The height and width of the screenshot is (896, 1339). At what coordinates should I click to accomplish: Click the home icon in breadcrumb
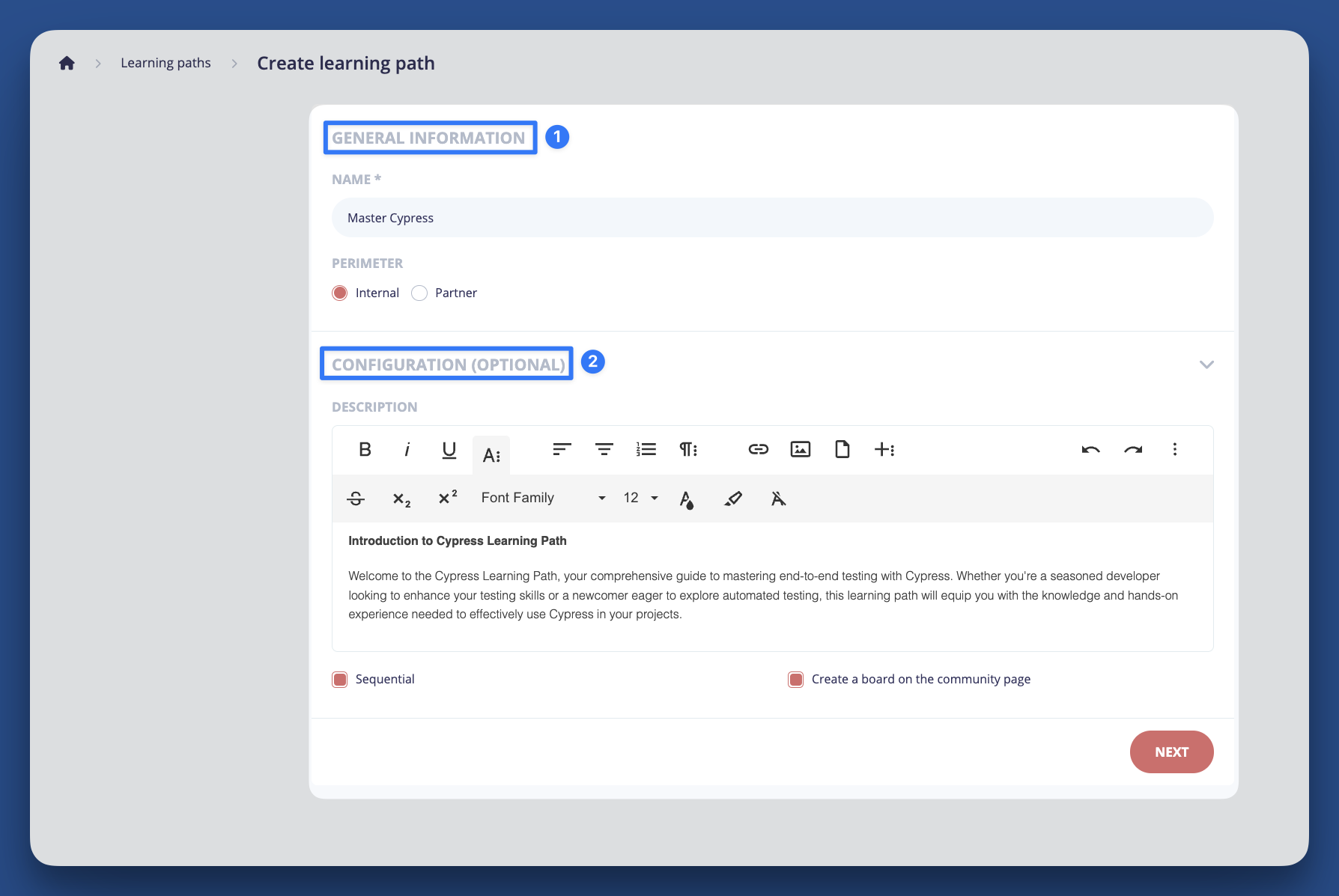(67, 63)
